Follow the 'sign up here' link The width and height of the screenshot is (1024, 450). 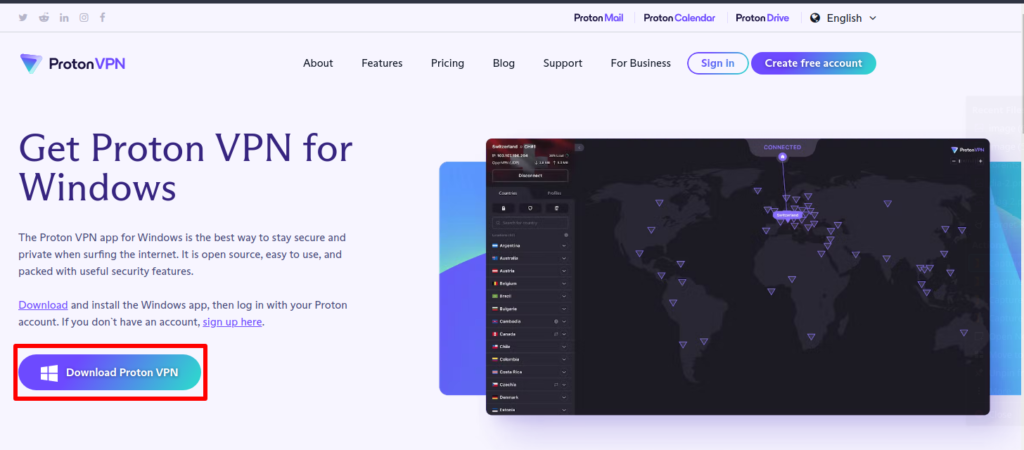232,322
